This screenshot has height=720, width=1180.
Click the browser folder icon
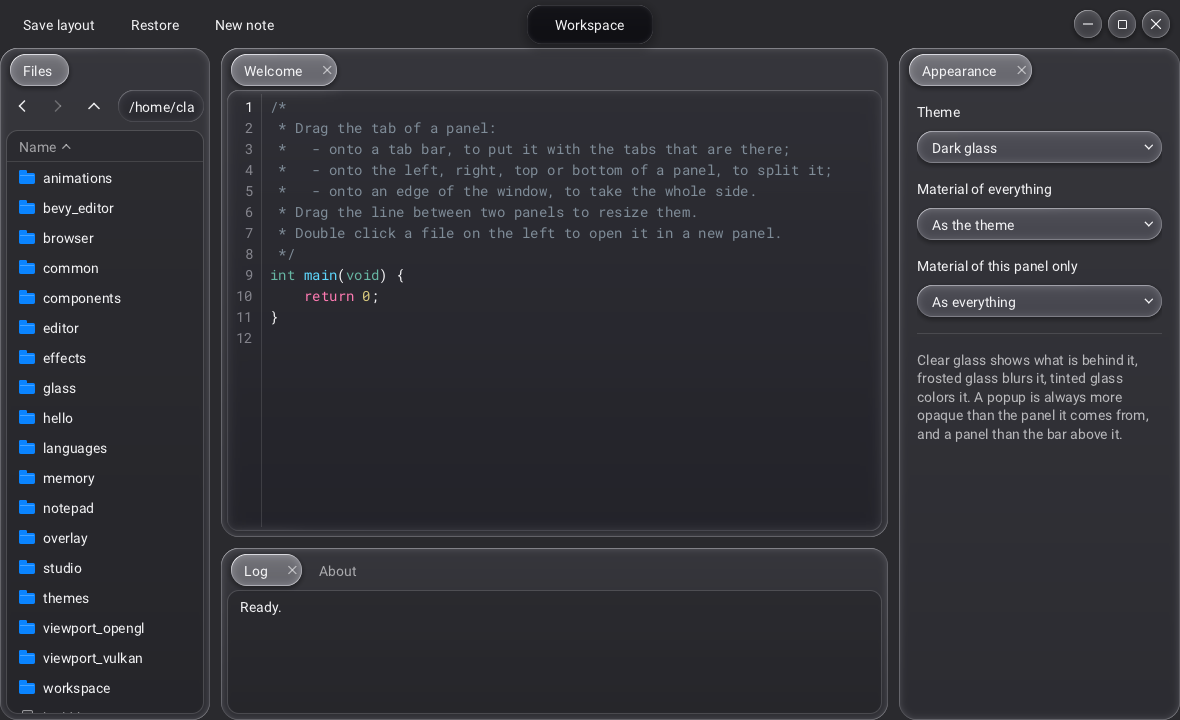pyautogui.click(x=27, y=238)
